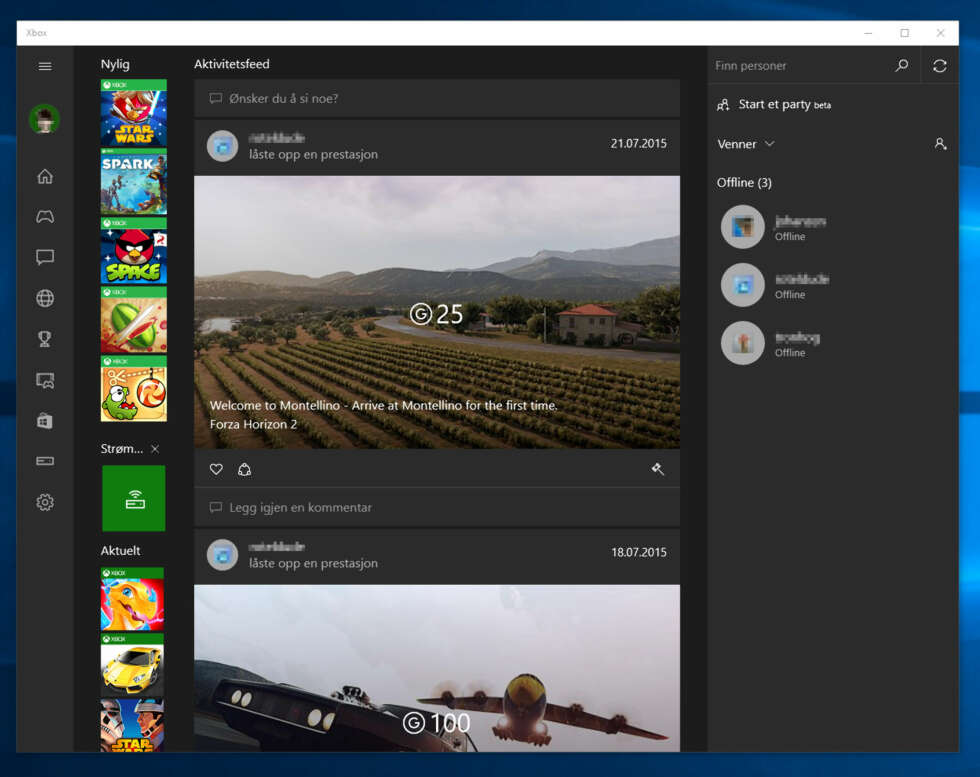Open Cut the Rope recent tile
Viewport: 980px width, 777px height.
[x=134, y=389]
